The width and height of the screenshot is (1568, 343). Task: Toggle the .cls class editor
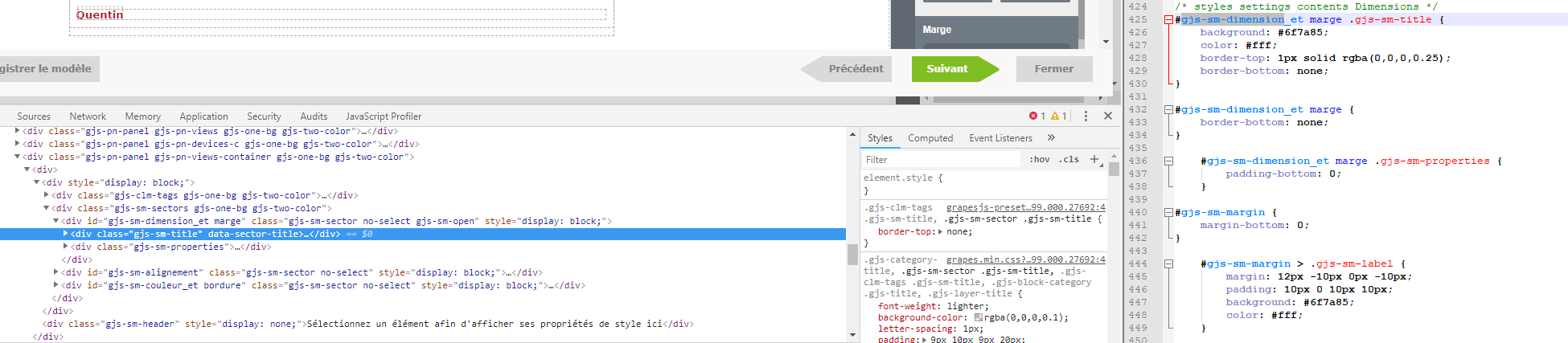click(1069, 159)
